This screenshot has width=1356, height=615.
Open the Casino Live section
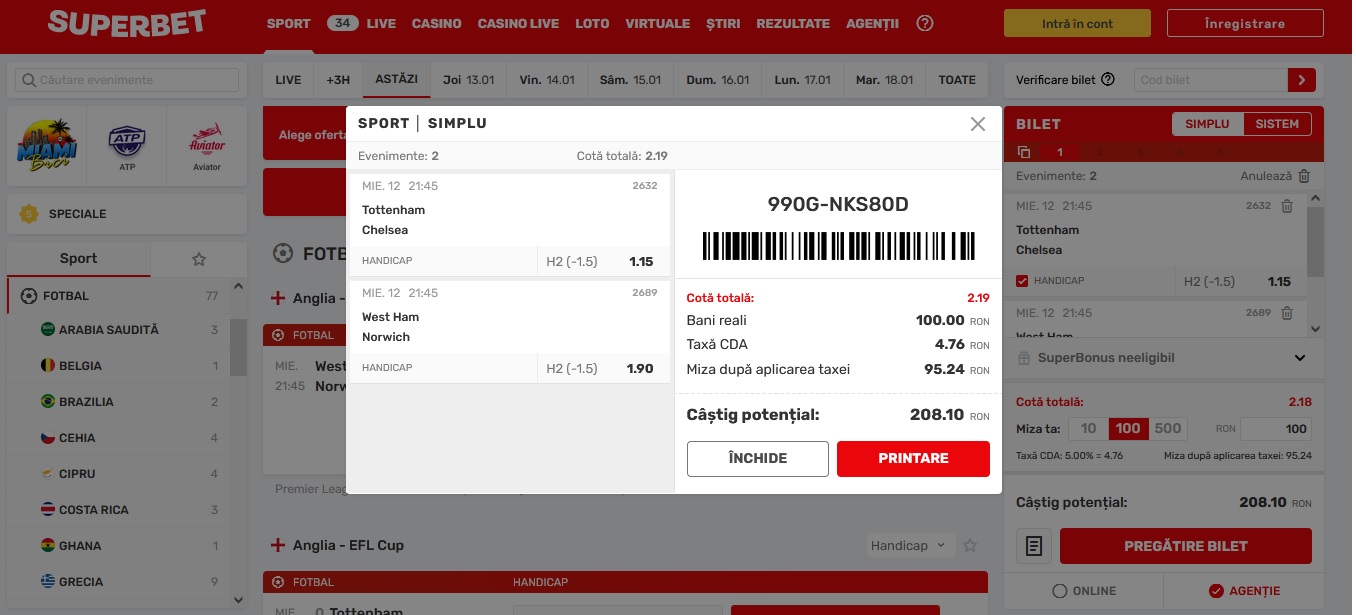coord(518,23)
